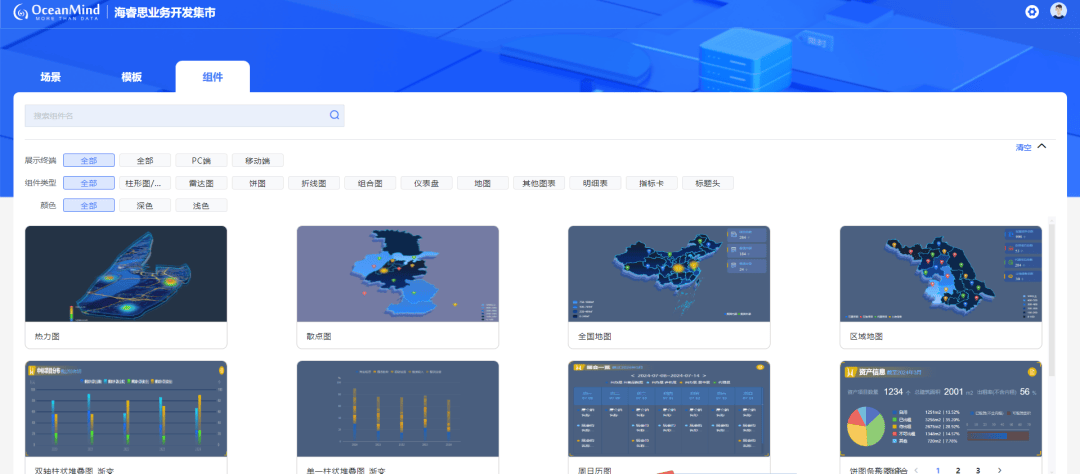Filter component type by 指标卡
This screenshot has width=1080, height=474.
[652, 183]
